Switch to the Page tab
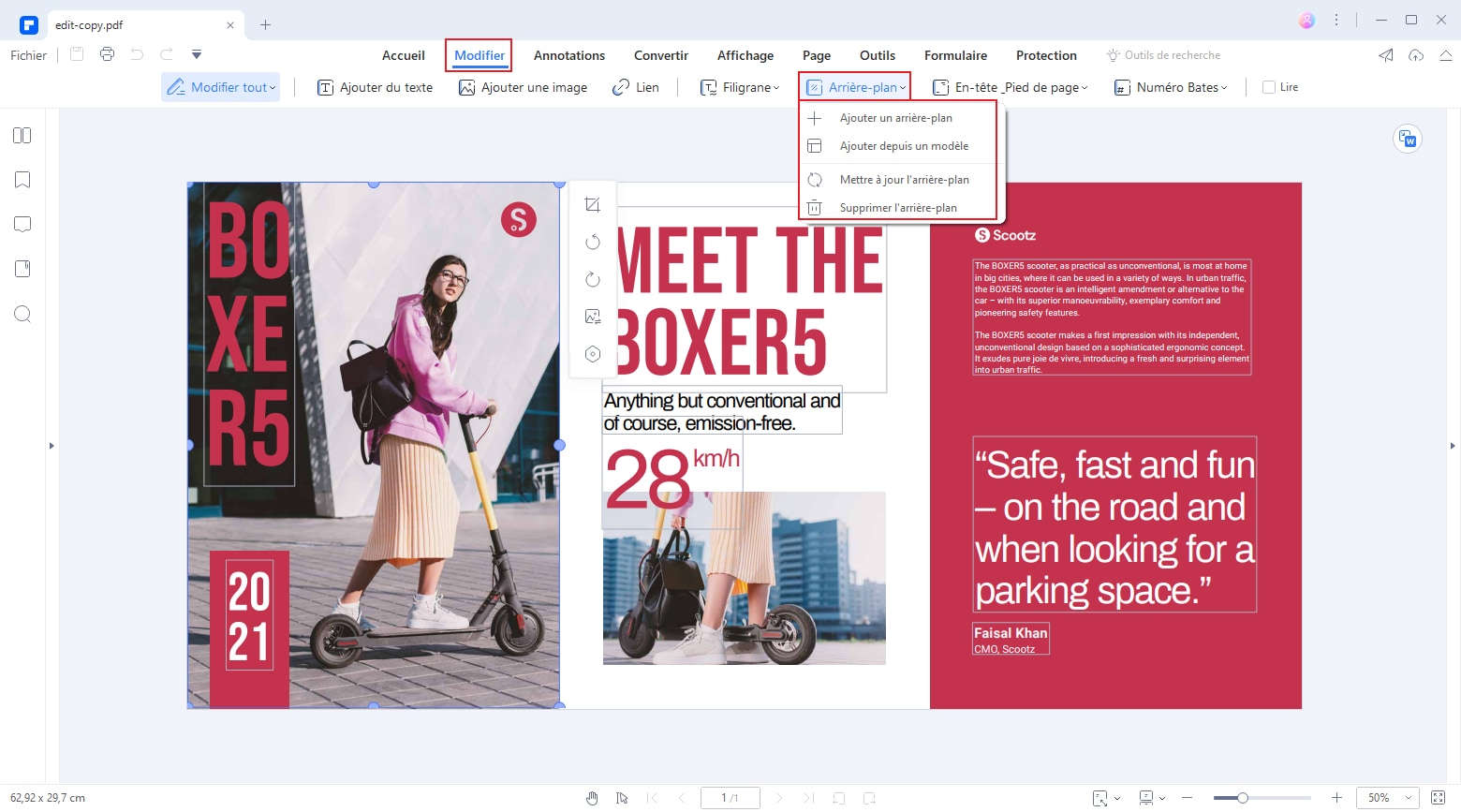1461x812 pixels. click(817, 55)
